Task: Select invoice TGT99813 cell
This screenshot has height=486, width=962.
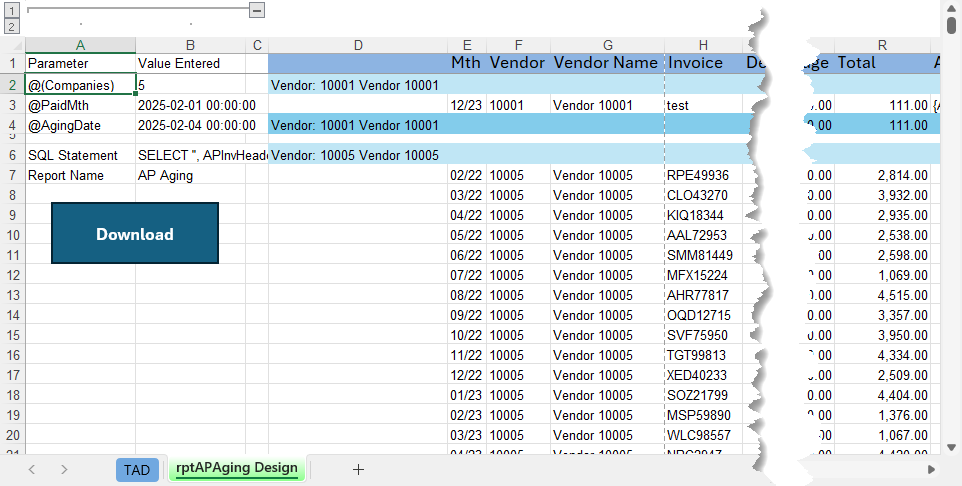Action: [703, 355]
